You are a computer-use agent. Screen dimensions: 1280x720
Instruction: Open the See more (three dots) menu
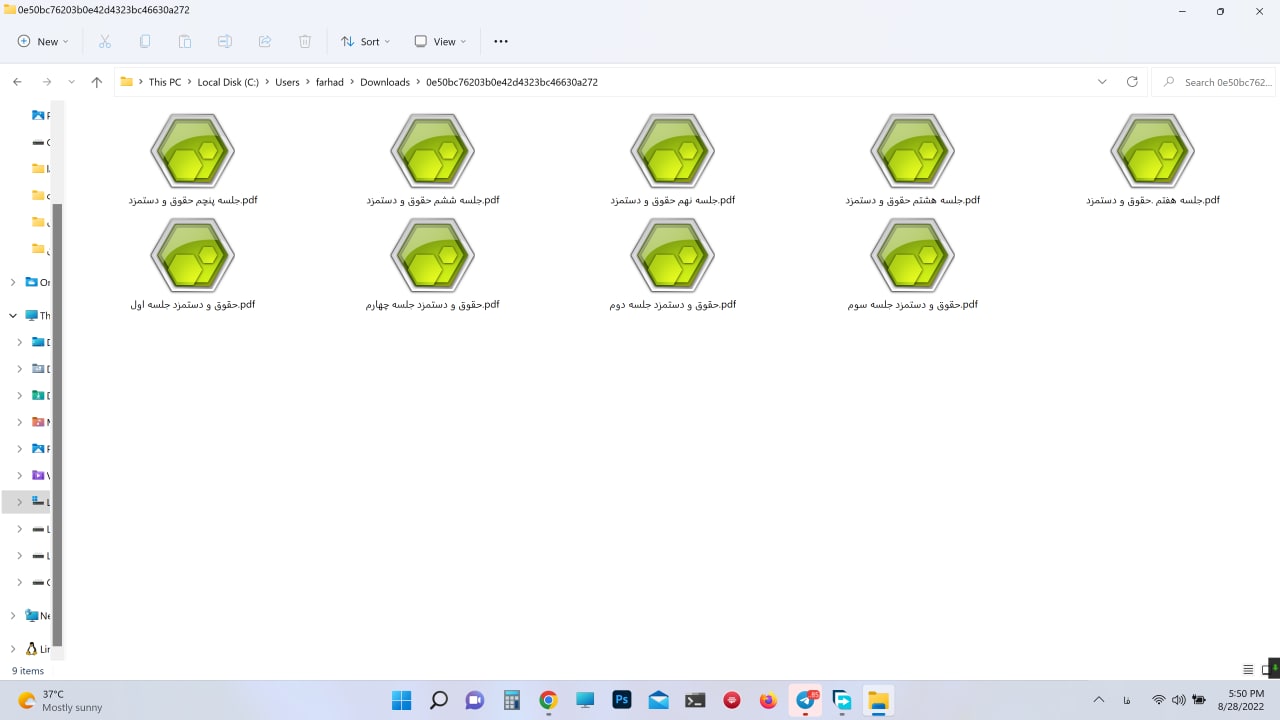point(501,41)
